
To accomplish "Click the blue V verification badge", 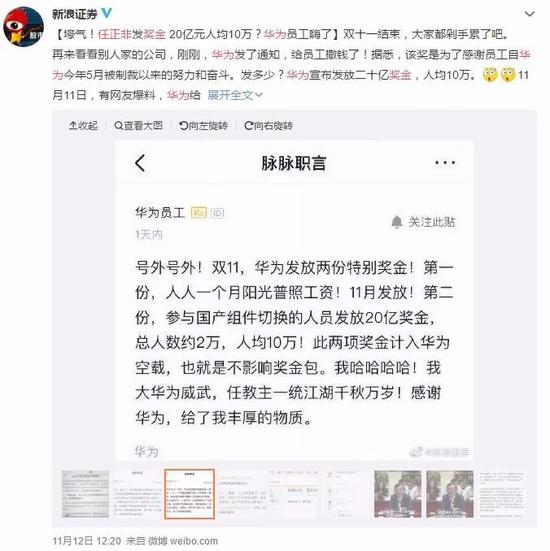I will click(106, 13).
